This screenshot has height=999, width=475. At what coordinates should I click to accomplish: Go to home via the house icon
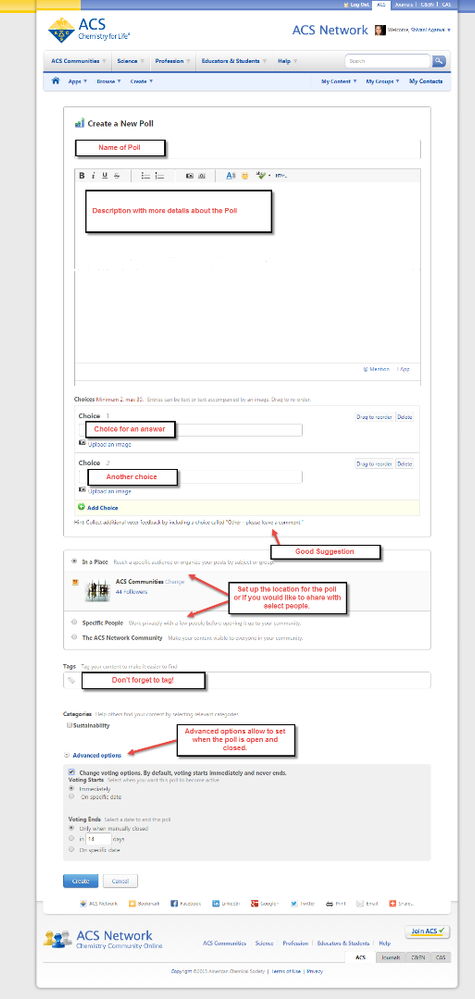pos(55,81)
